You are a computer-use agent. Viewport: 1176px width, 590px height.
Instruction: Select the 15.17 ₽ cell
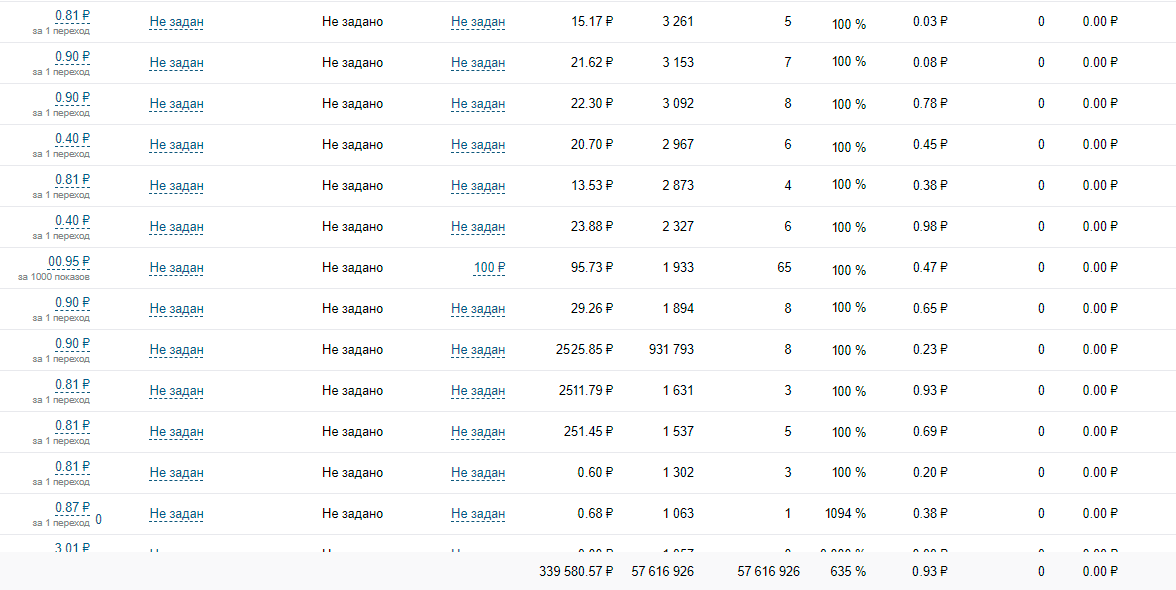(591, 21)
